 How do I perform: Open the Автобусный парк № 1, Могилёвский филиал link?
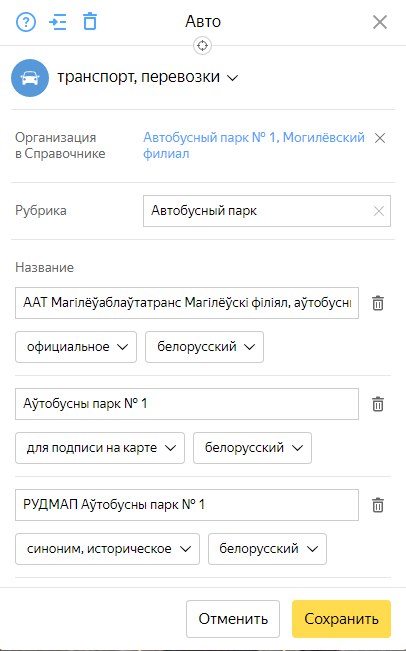coord(254,145)
